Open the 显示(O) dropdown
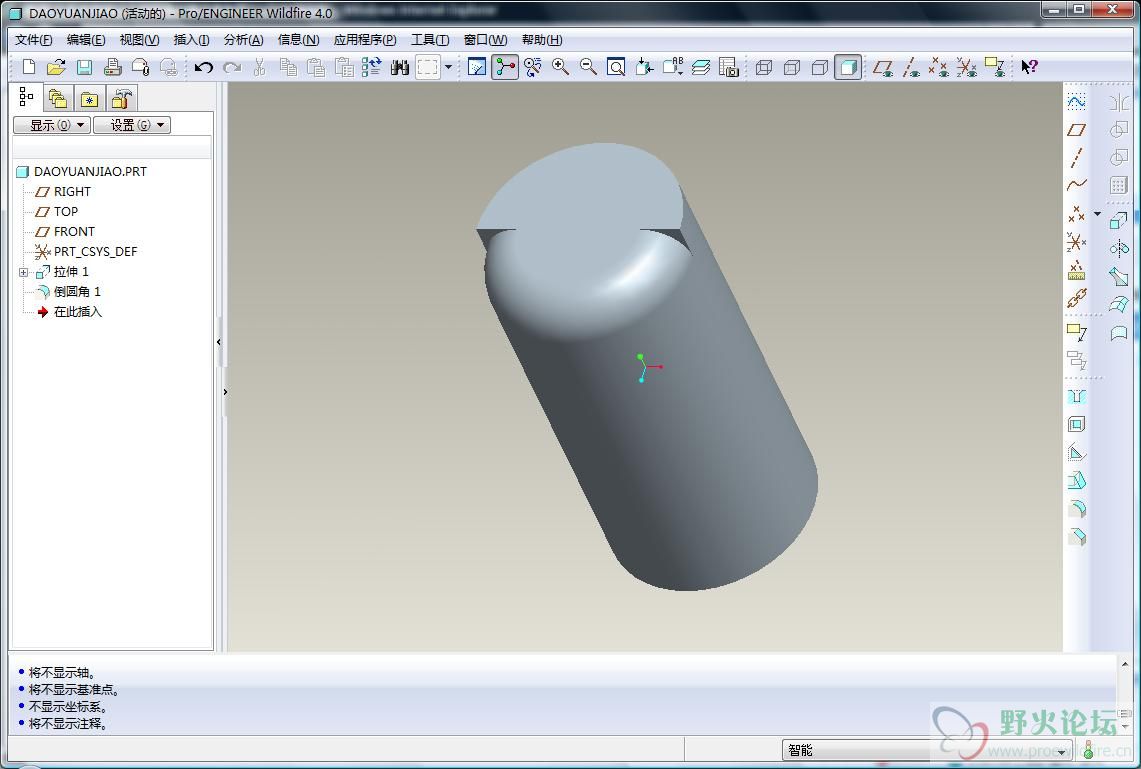1141x769 pixels. [52, 125]
